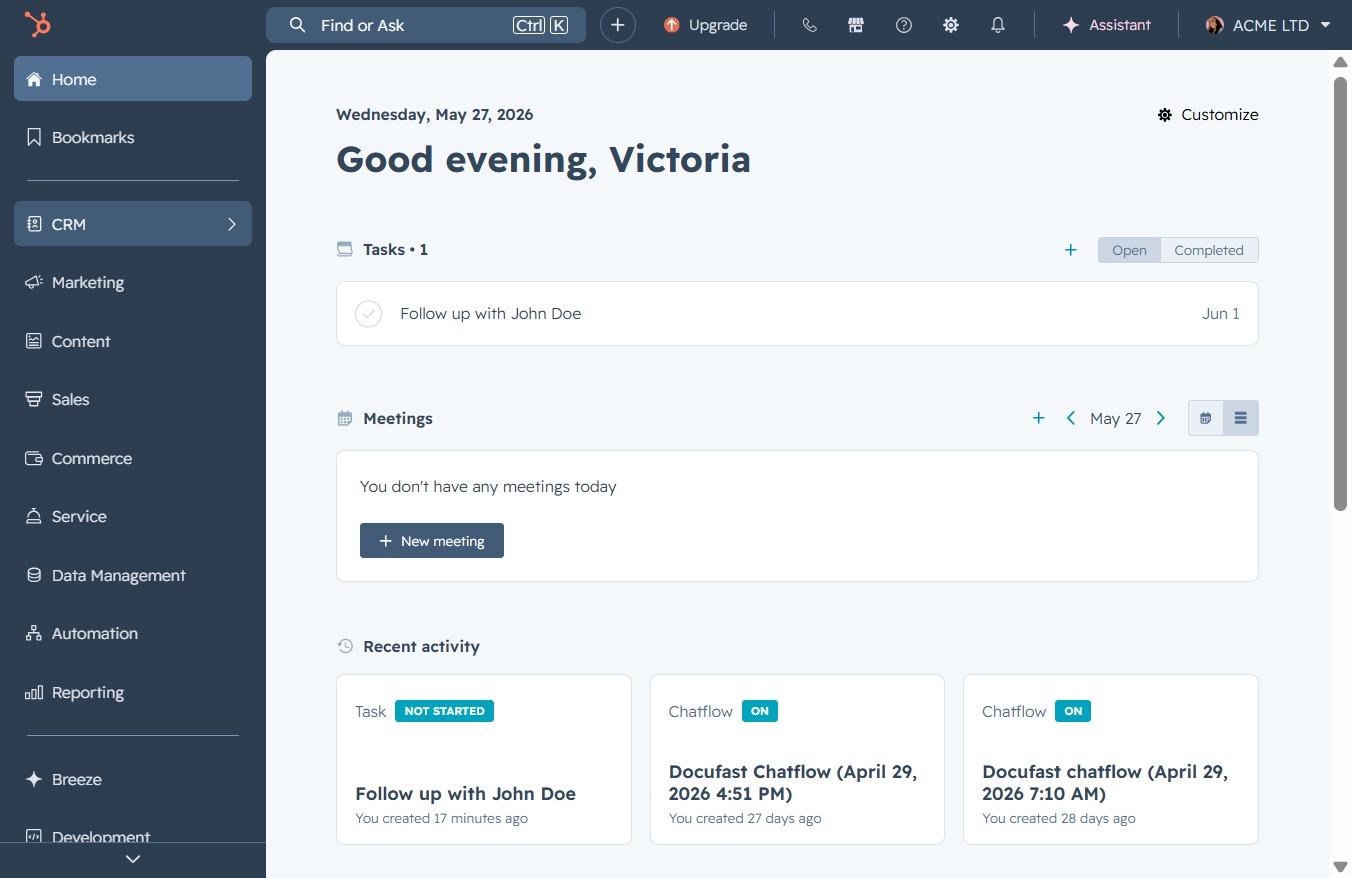Screen dimensions: 1352x878
Task: Go to Home in sidebar
Action: (133, 79)
